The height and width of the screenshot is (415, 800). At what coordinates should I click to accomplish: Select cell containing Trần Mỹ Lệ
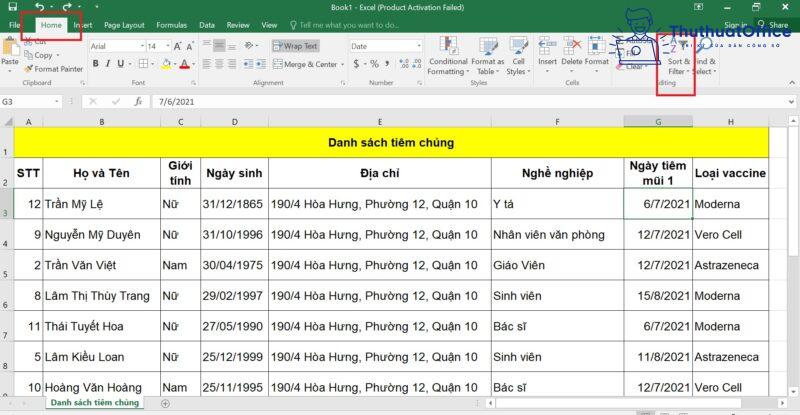pyautogui.click(x=102, y=204)
